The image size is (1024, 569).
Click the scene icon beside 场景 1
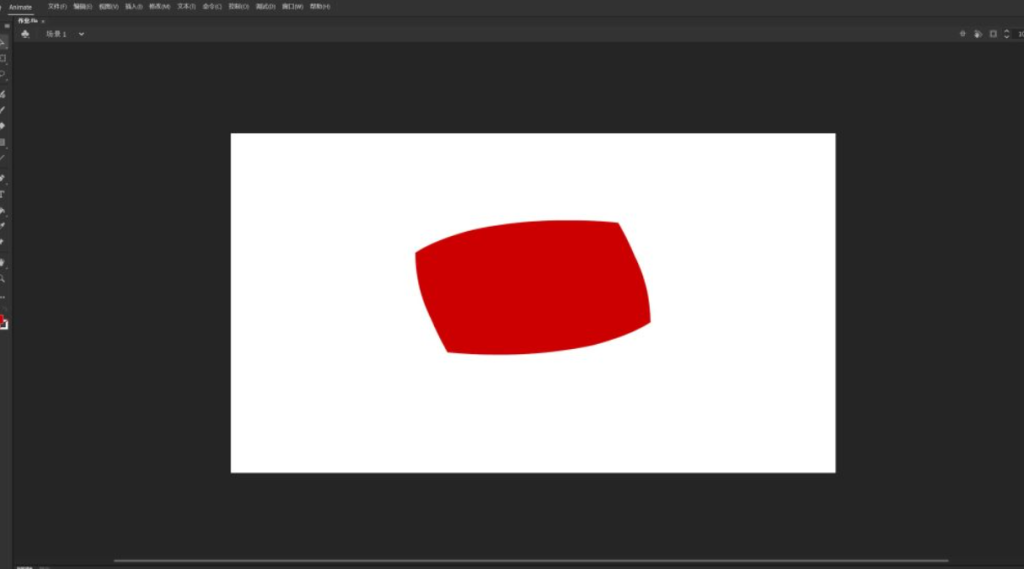coord(25,34)
